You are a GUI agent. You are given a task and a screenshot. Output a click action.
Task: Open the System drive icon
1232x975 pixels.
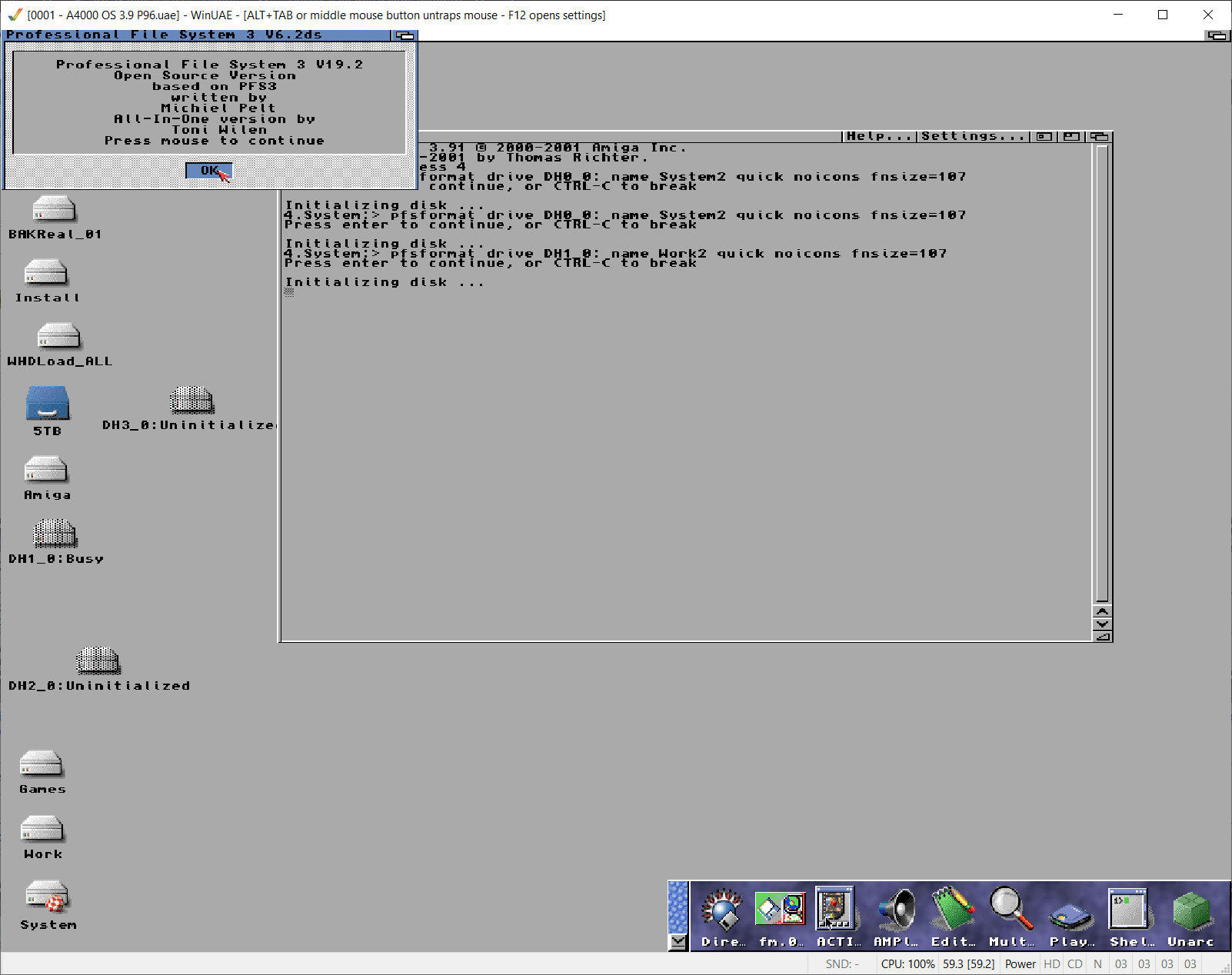[x=47, y=896]
